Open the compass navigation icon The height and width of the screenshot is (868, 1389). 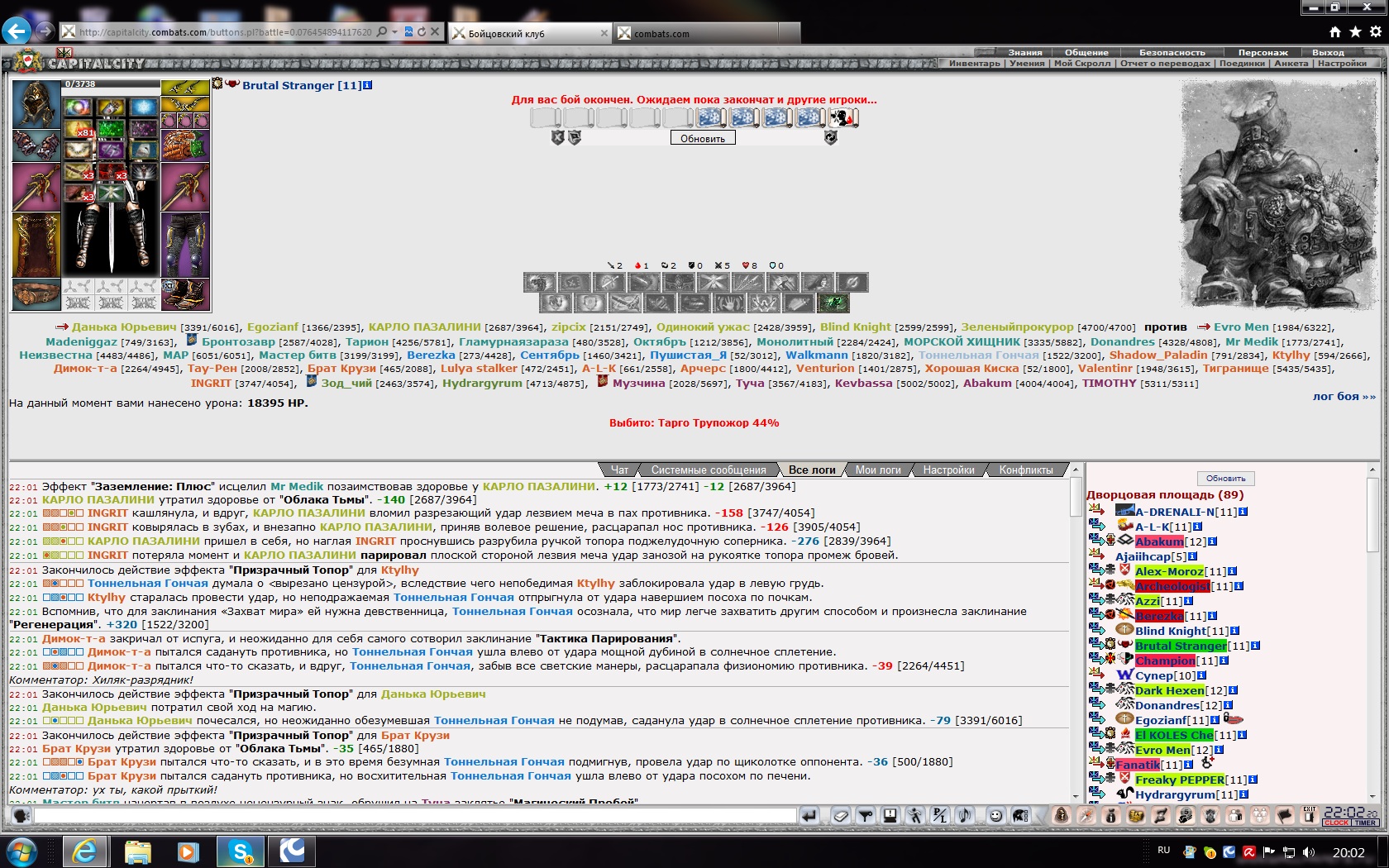[1086, 816]
